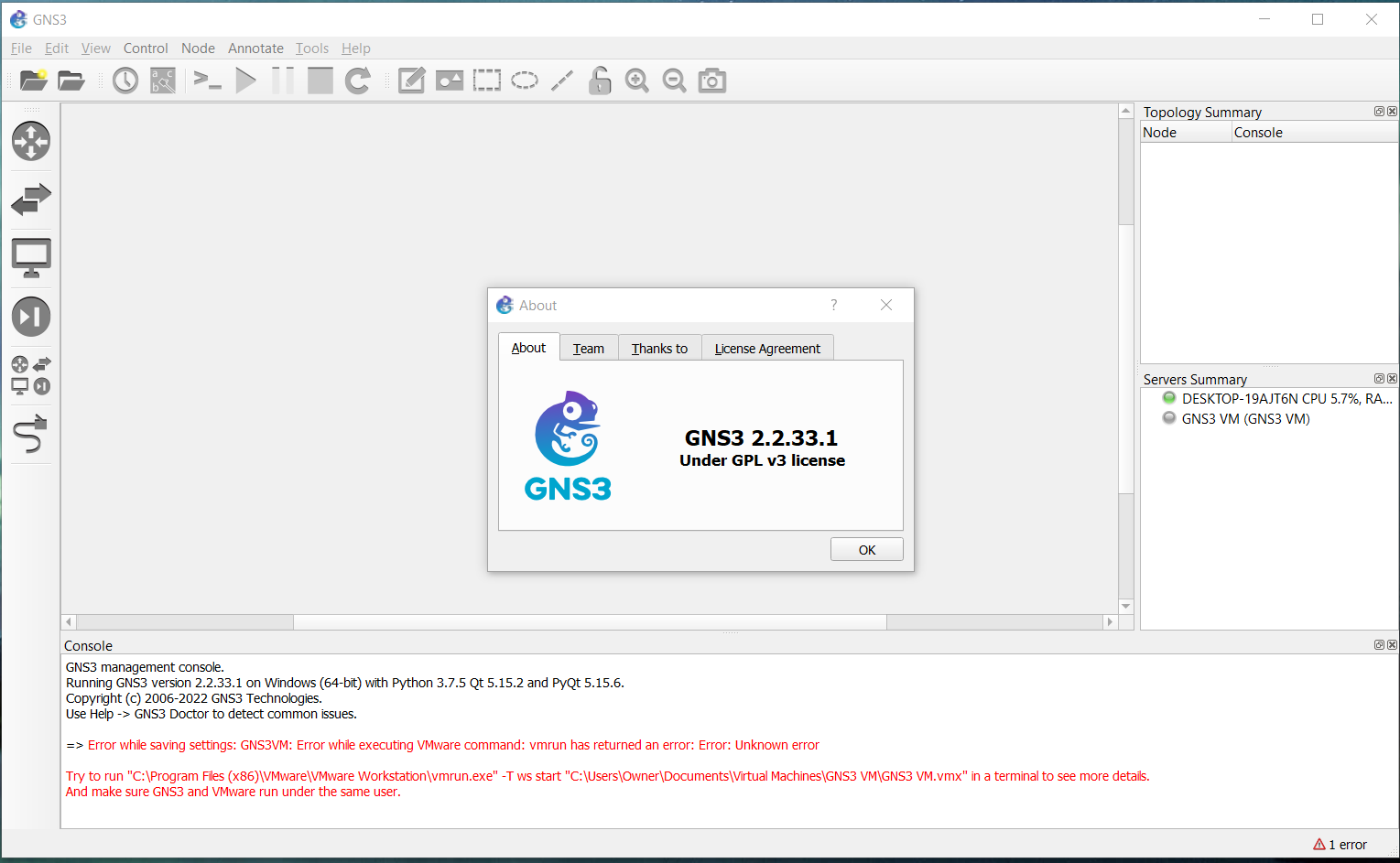Start all nodes with the play icon

(x=244, y=81)
